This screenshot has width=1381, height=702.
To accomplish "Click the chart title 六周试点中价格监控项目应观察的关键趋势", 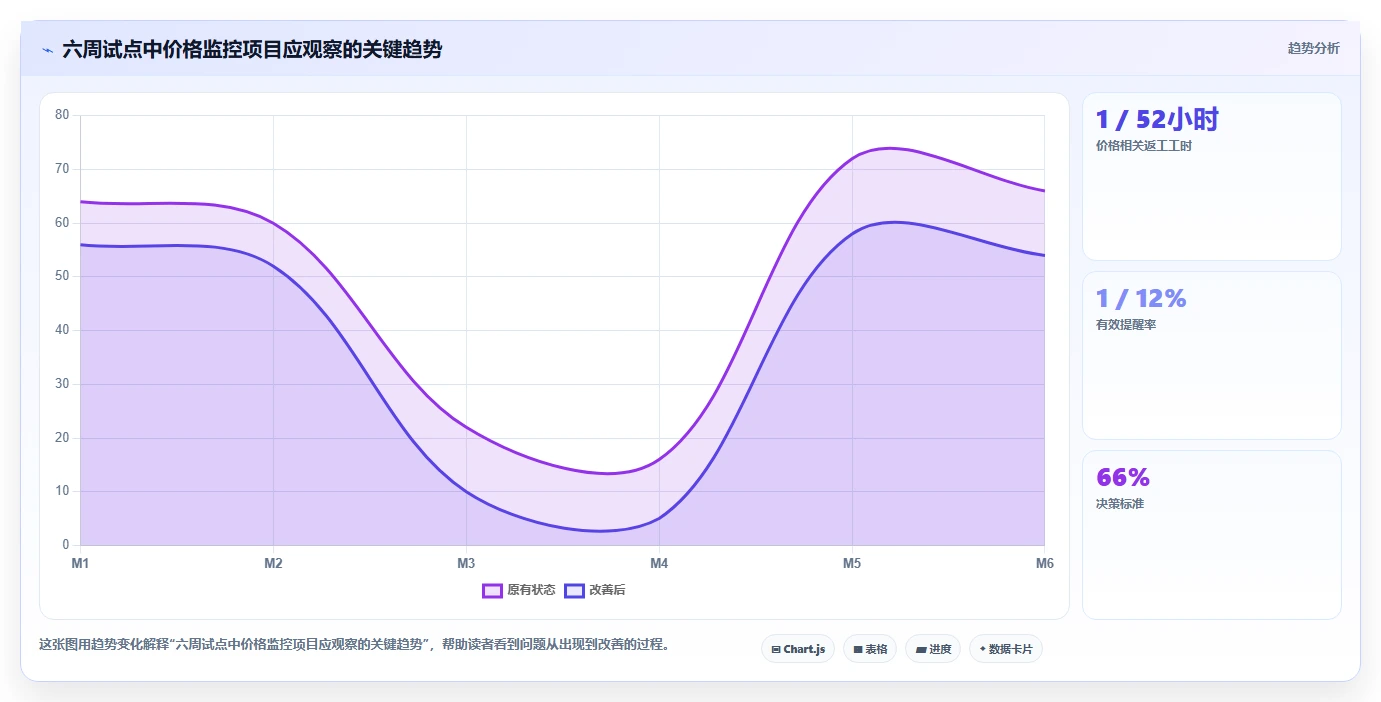I will coord(252,50).
